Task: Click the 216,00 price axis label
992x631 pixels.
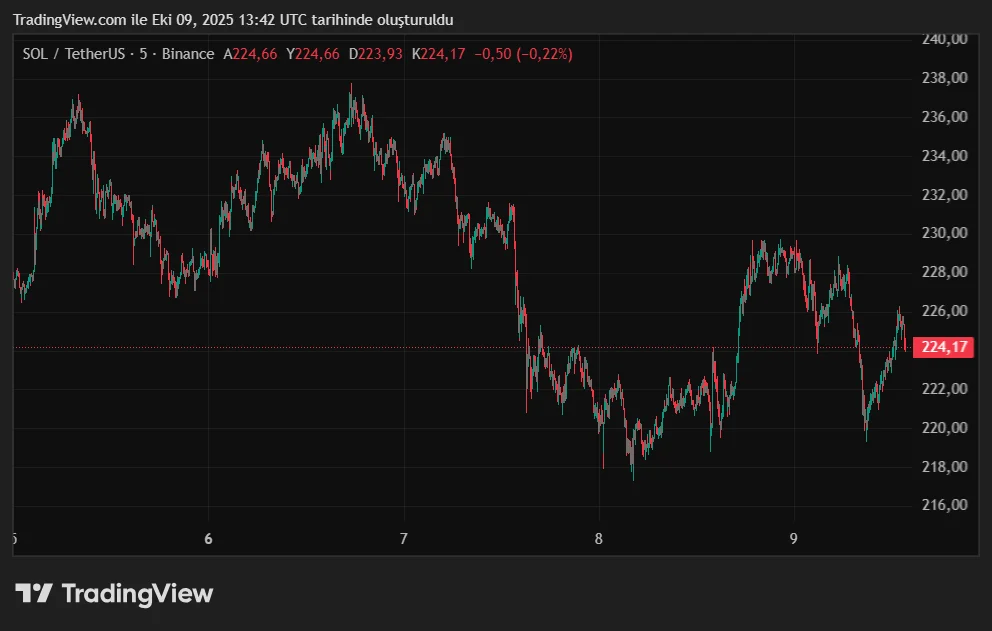Action: [945, 505]
